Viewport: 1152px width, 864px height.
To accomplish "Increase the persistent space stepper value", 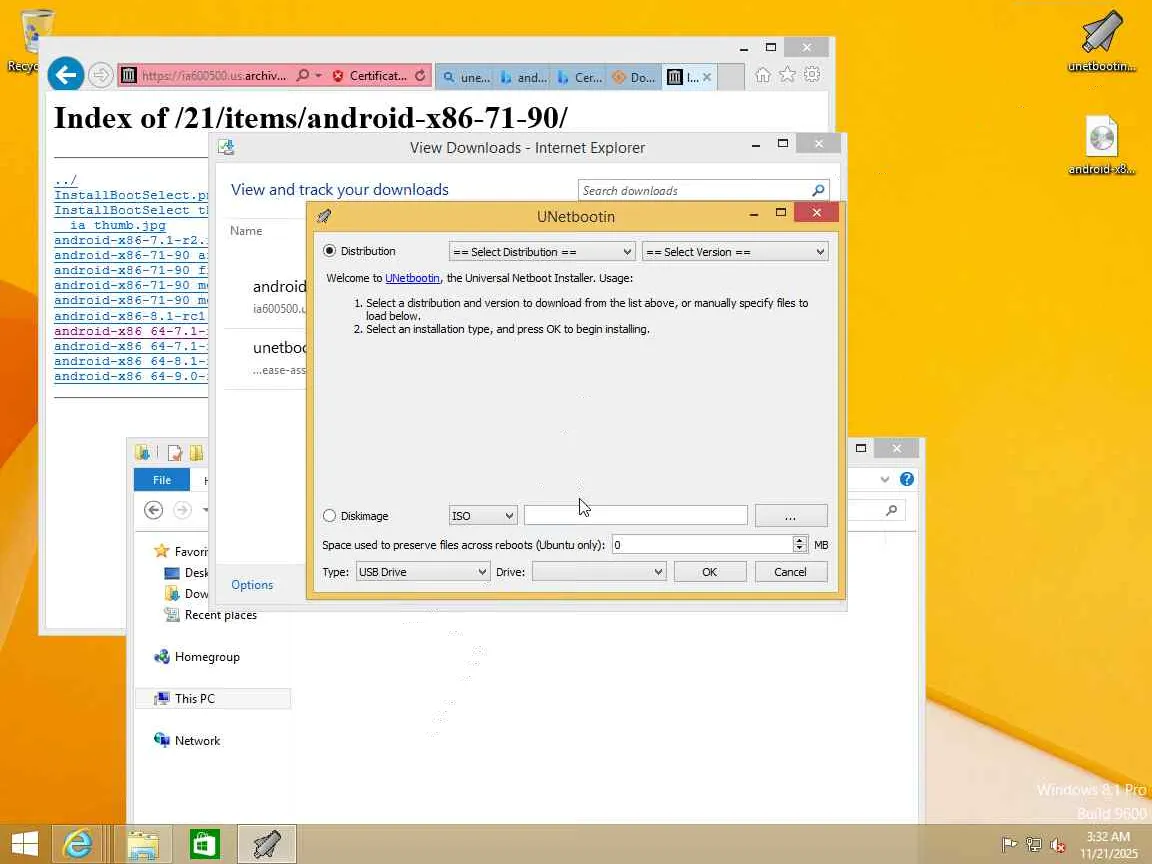I will 799,540.
